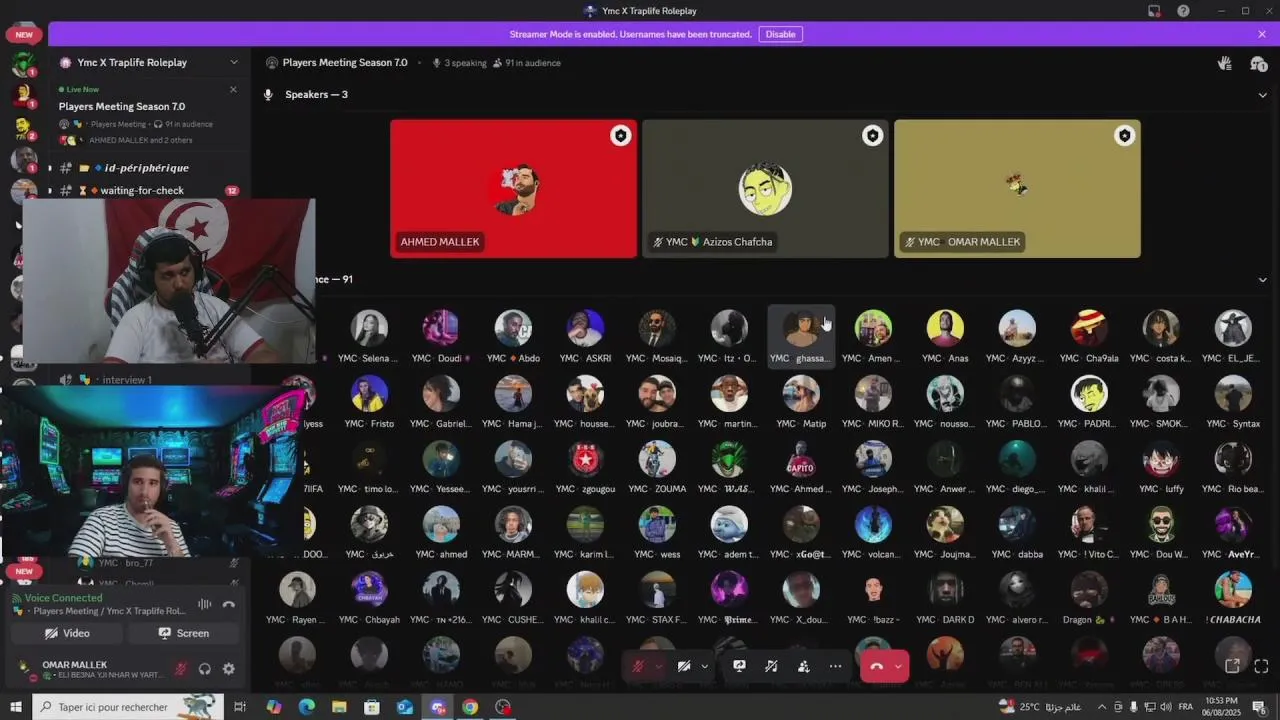Toggle deafen headphones in user panel

click(x=205, y=669)
